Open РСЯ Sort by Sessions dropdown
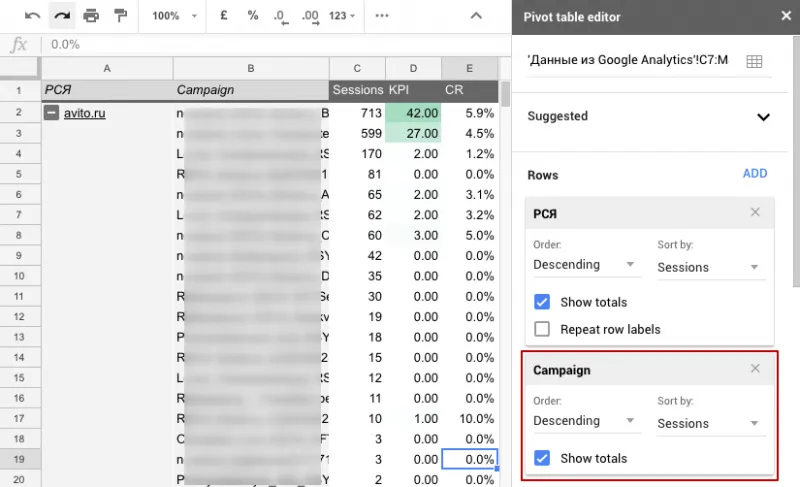 [711, 267]
